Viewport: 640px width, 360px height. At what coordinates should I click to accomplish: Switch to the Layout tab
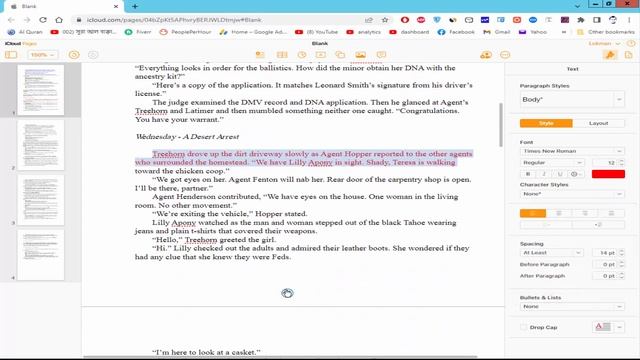(x=598, y=123)
